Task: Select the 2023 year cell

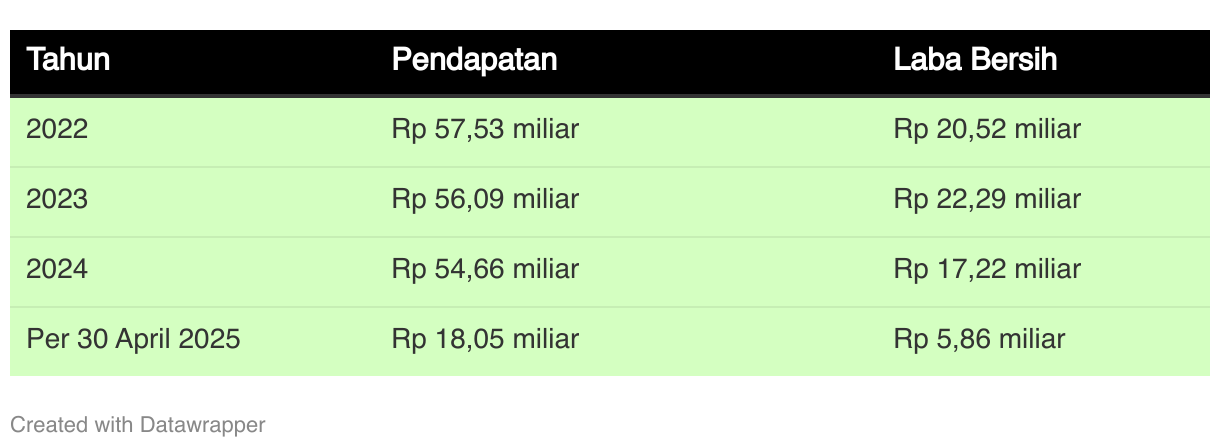Action: [x=57, y=199]
